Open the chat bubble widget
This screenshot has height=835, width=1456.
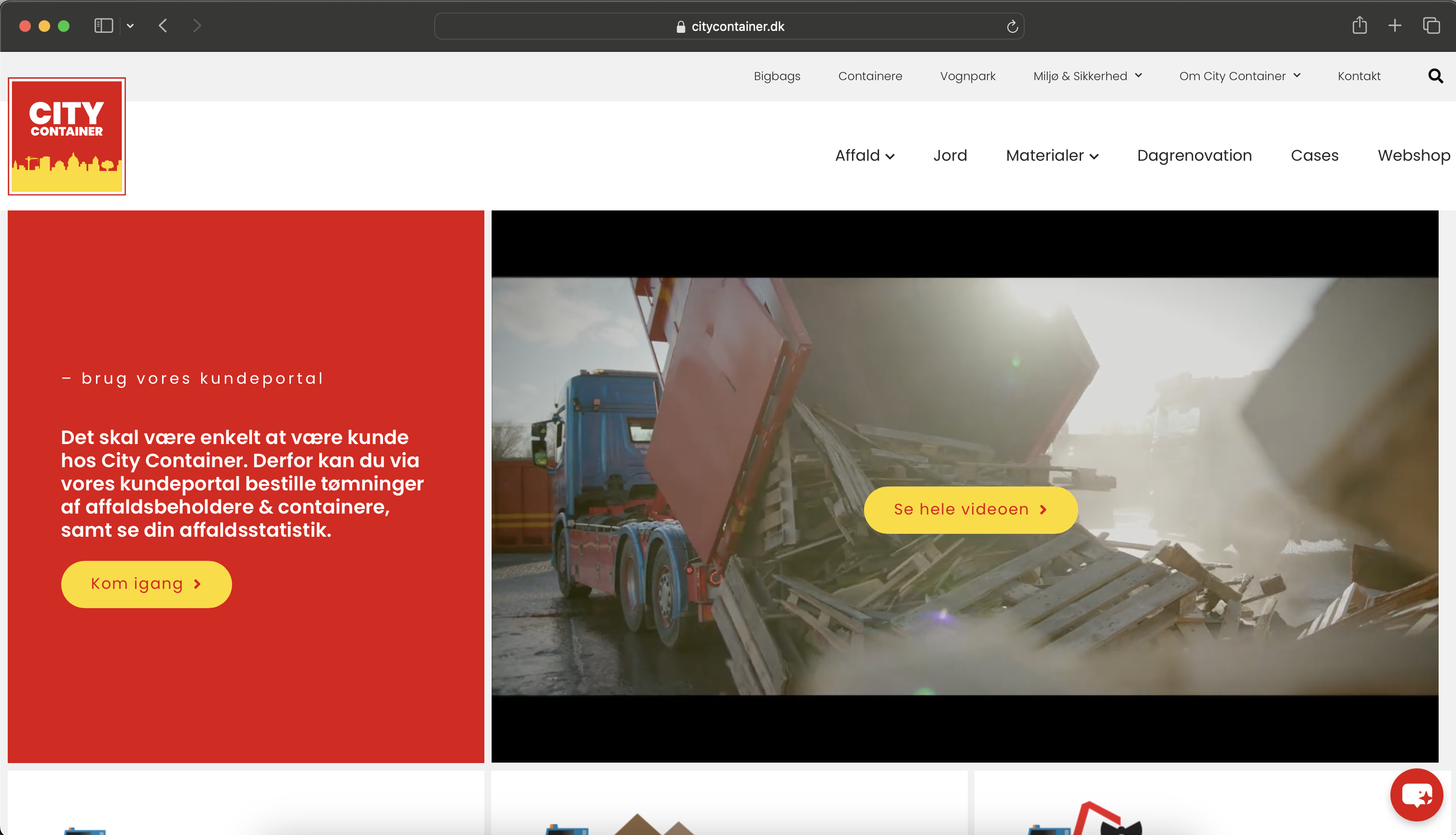pos(1416,794)
